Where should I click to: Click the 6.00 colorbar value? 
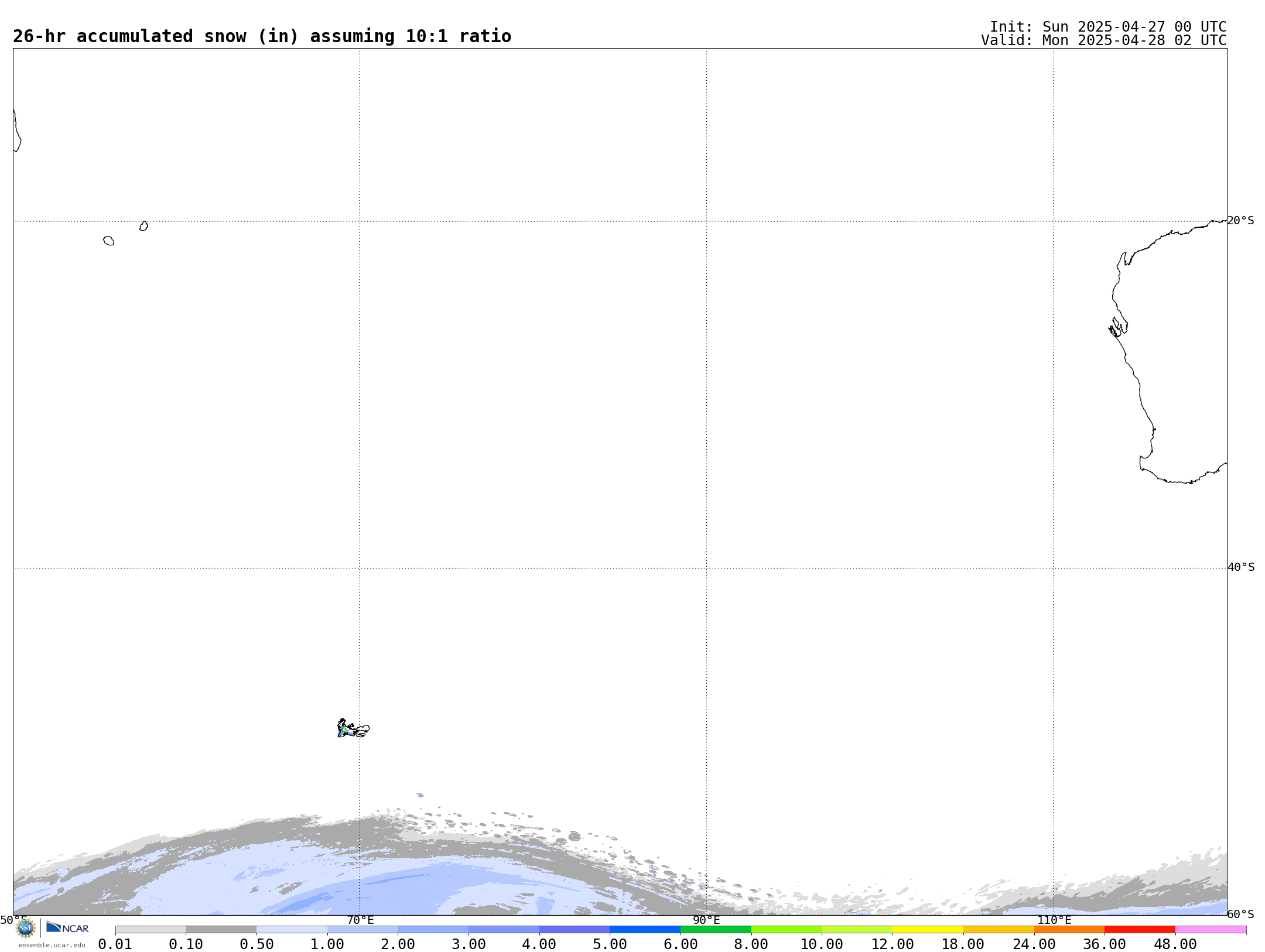[x=681, y=944]
